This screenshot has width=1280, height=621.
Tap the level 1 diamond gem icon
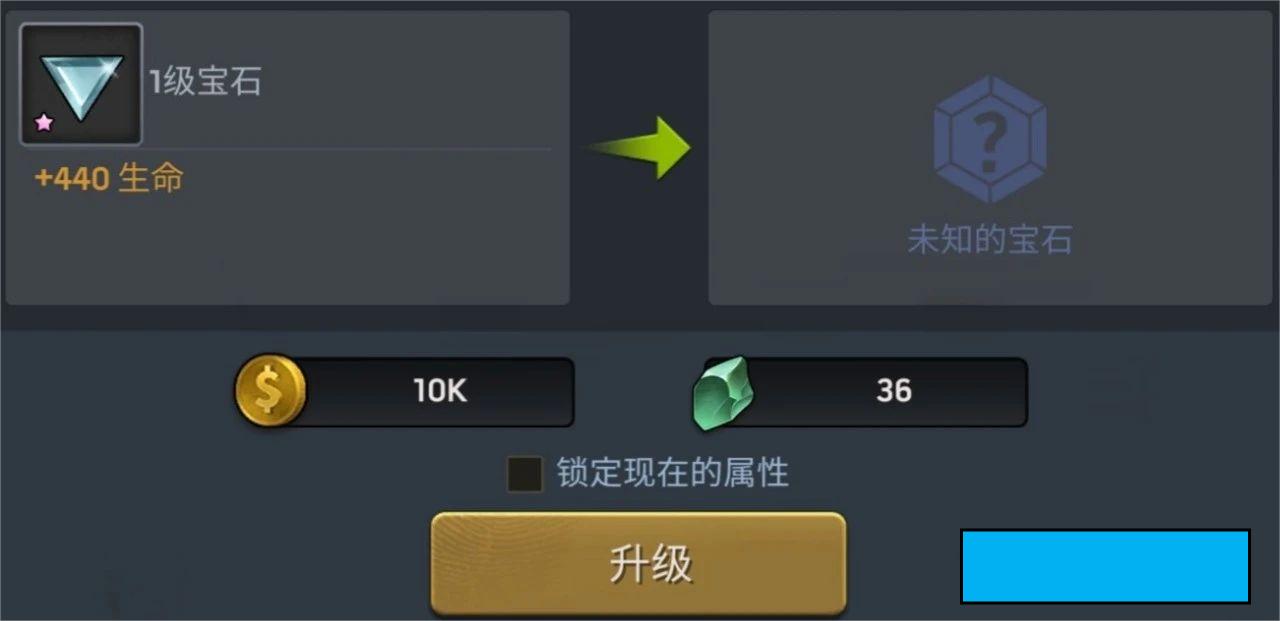(81, 85)
